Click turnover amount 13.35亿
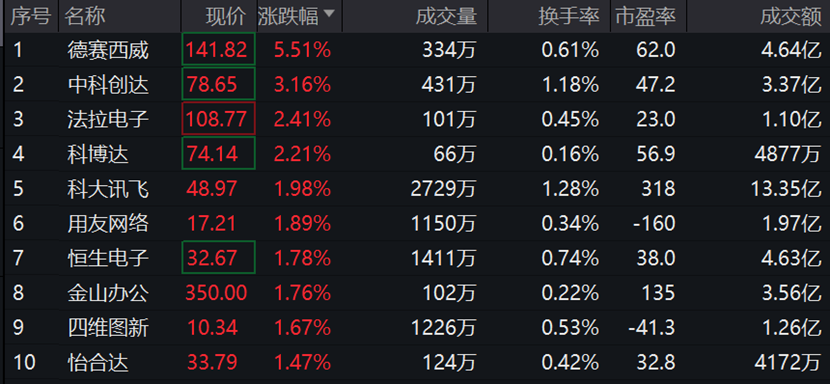 (x=786, y=189)
